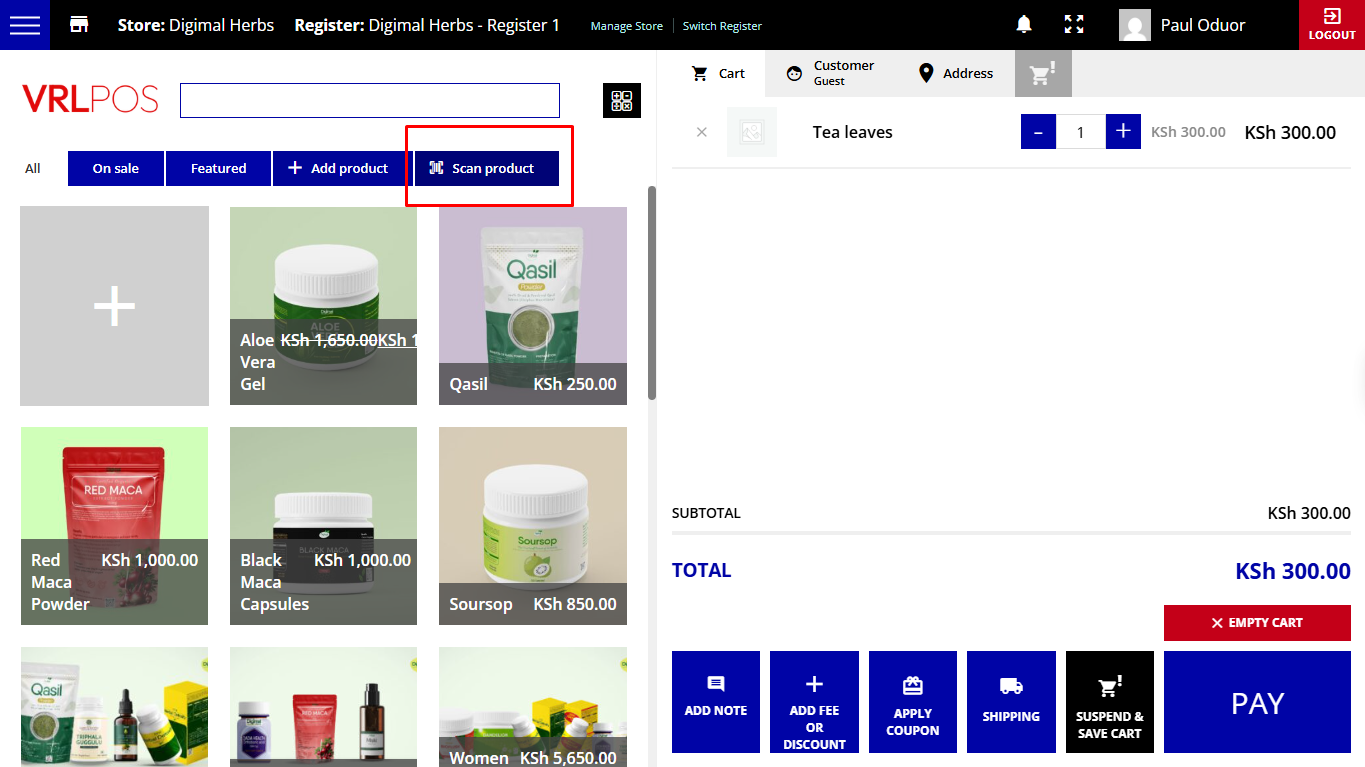Click the barcode grid icon beside search
Screen dimensions: 1365x767
(x=621, y=101)
